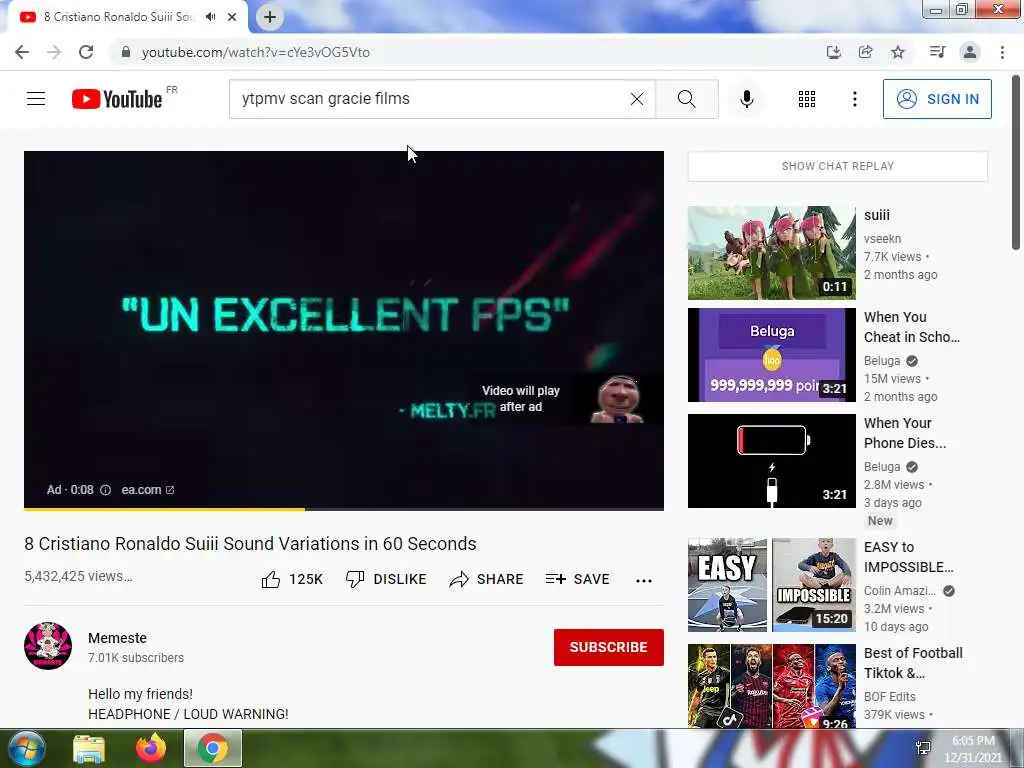Go to the YouTube home logo

(118, 99)
